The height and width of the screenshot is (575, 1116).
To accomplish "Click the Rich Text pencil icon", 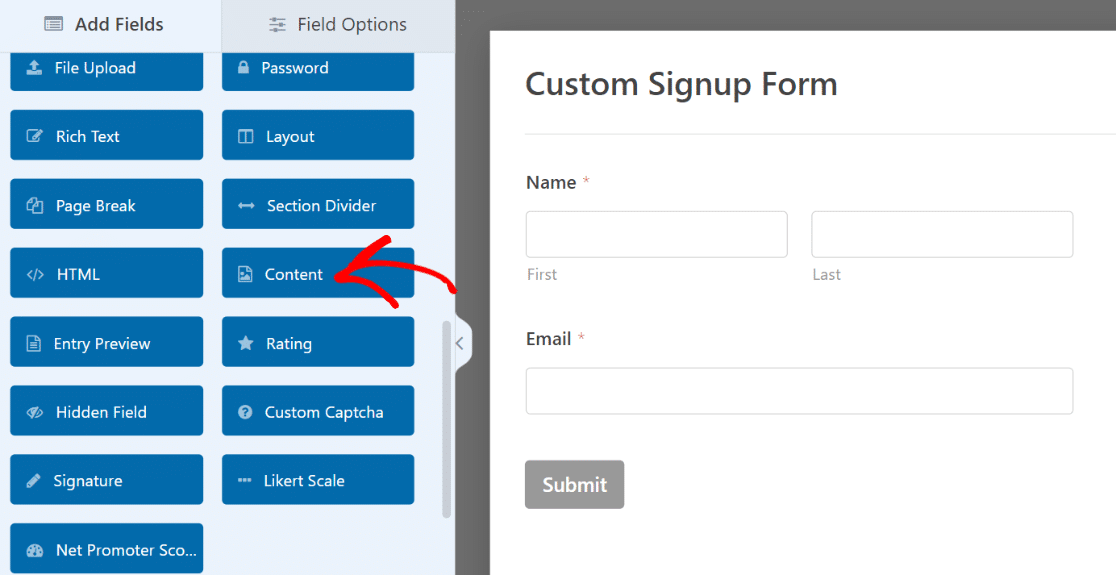I will coord(35,137).
